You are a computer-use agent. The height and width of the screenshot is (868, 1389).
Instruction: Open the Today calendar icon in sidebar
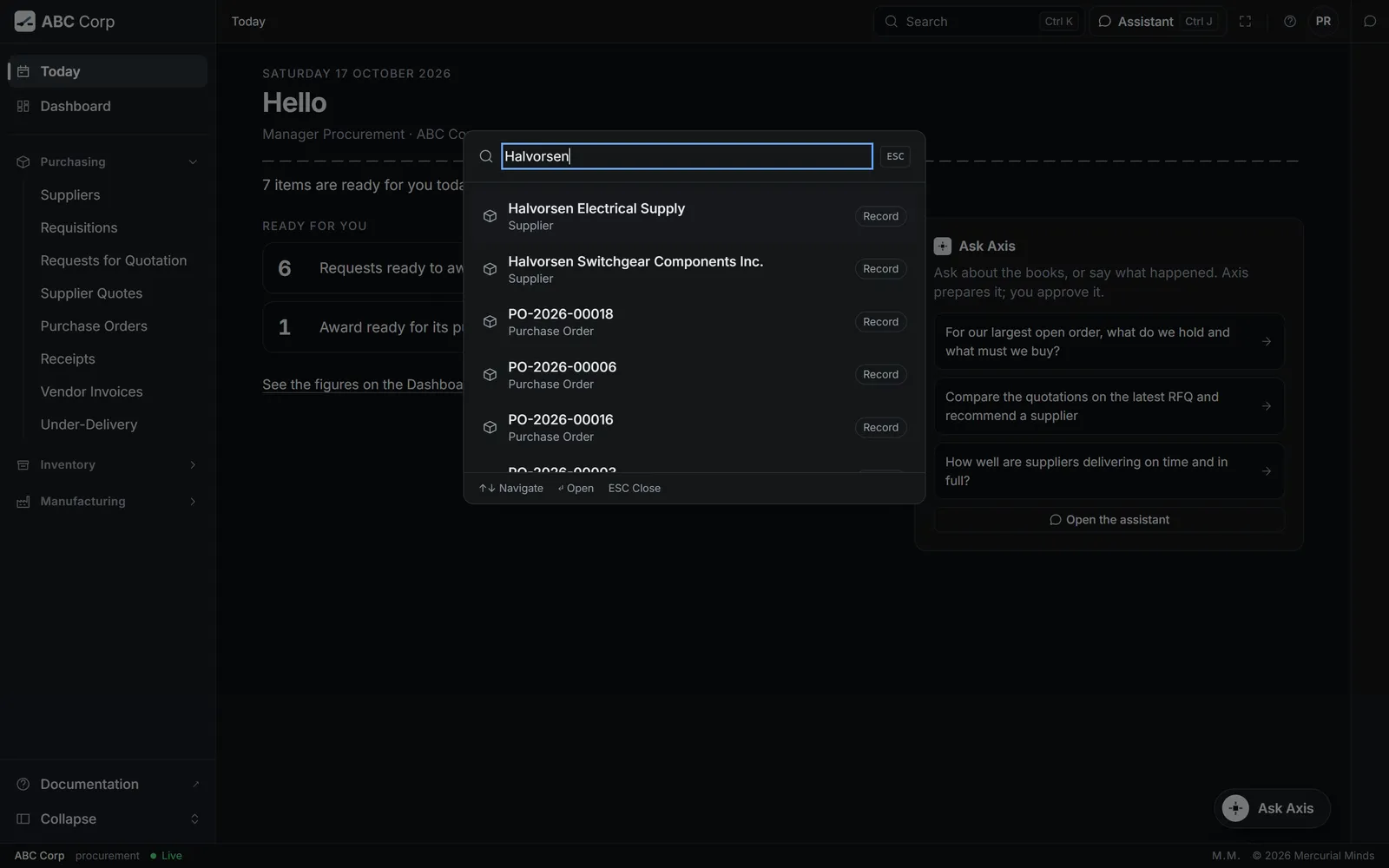23,71
